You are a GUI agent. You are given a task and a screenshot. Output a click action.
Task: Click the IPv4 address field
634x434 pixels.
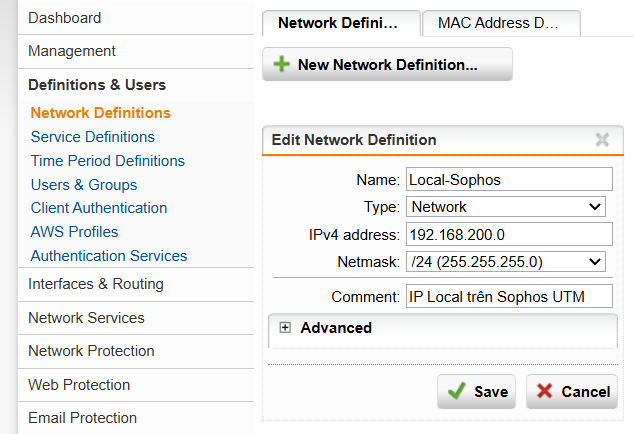click(508, 235)
